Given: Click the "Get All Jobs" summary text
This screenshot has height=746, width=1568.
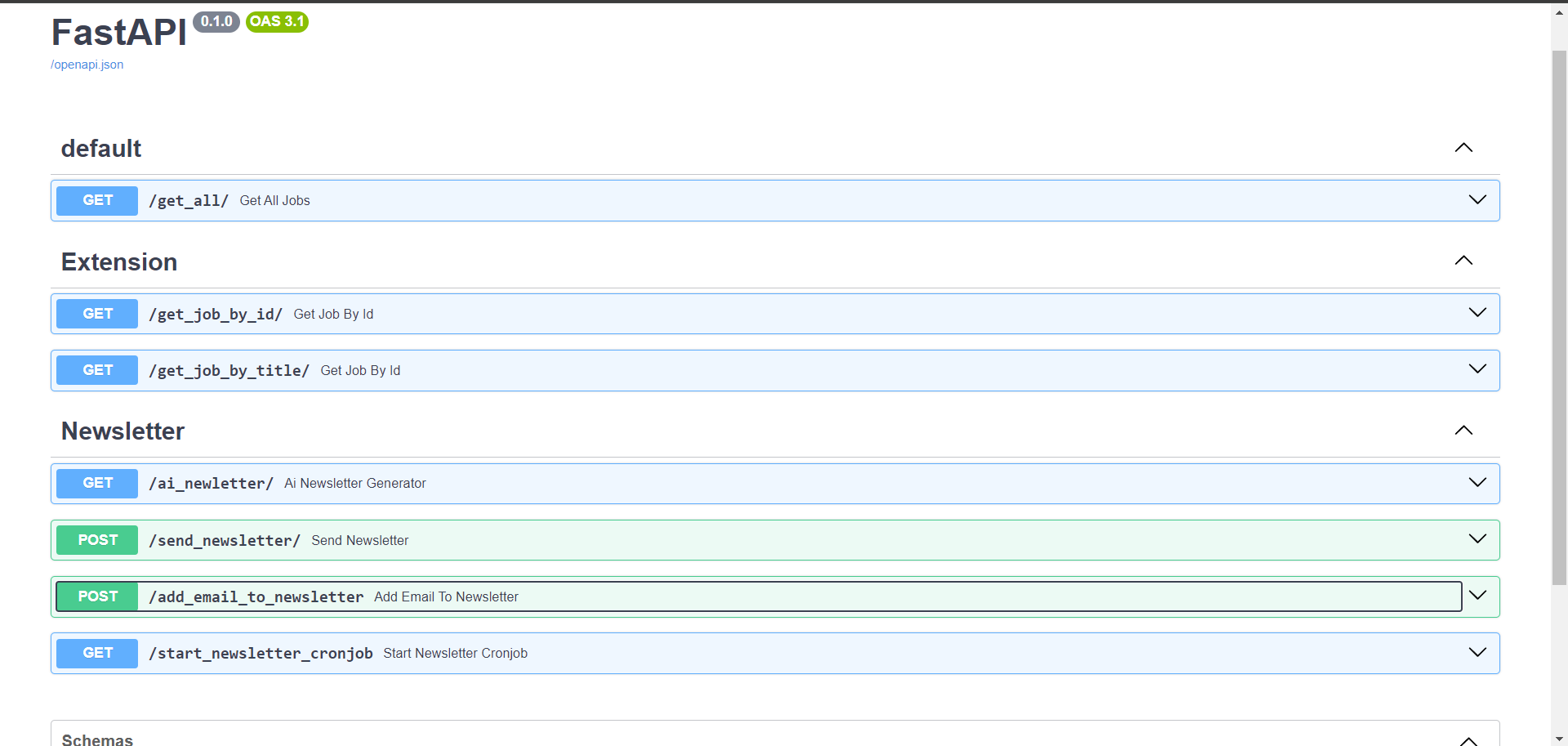Looking at the screenshot, I should click(275, 201).
